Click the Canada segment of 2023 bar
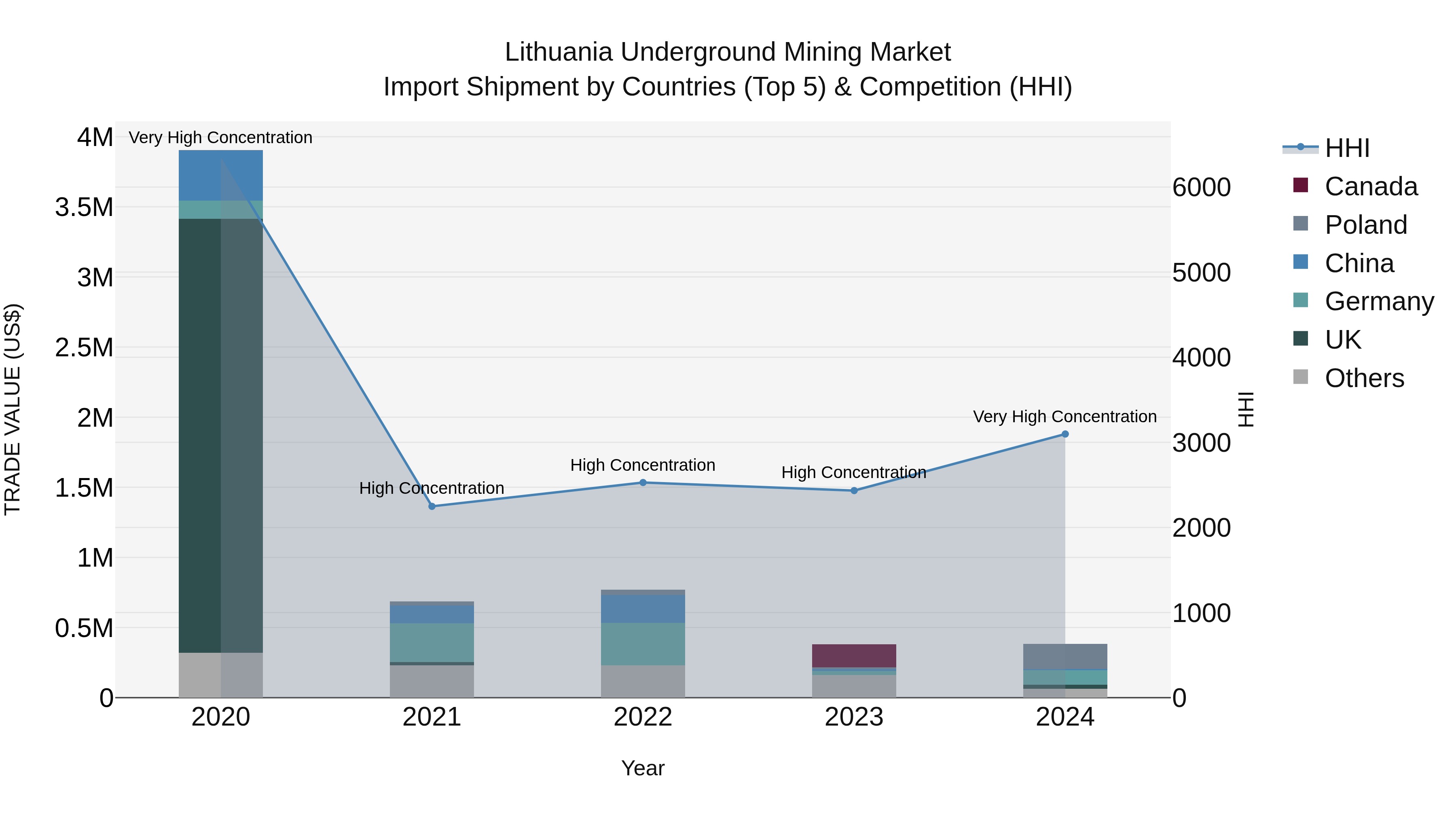Viewport: 1456px width, 819px height. [x=854, y=656]
